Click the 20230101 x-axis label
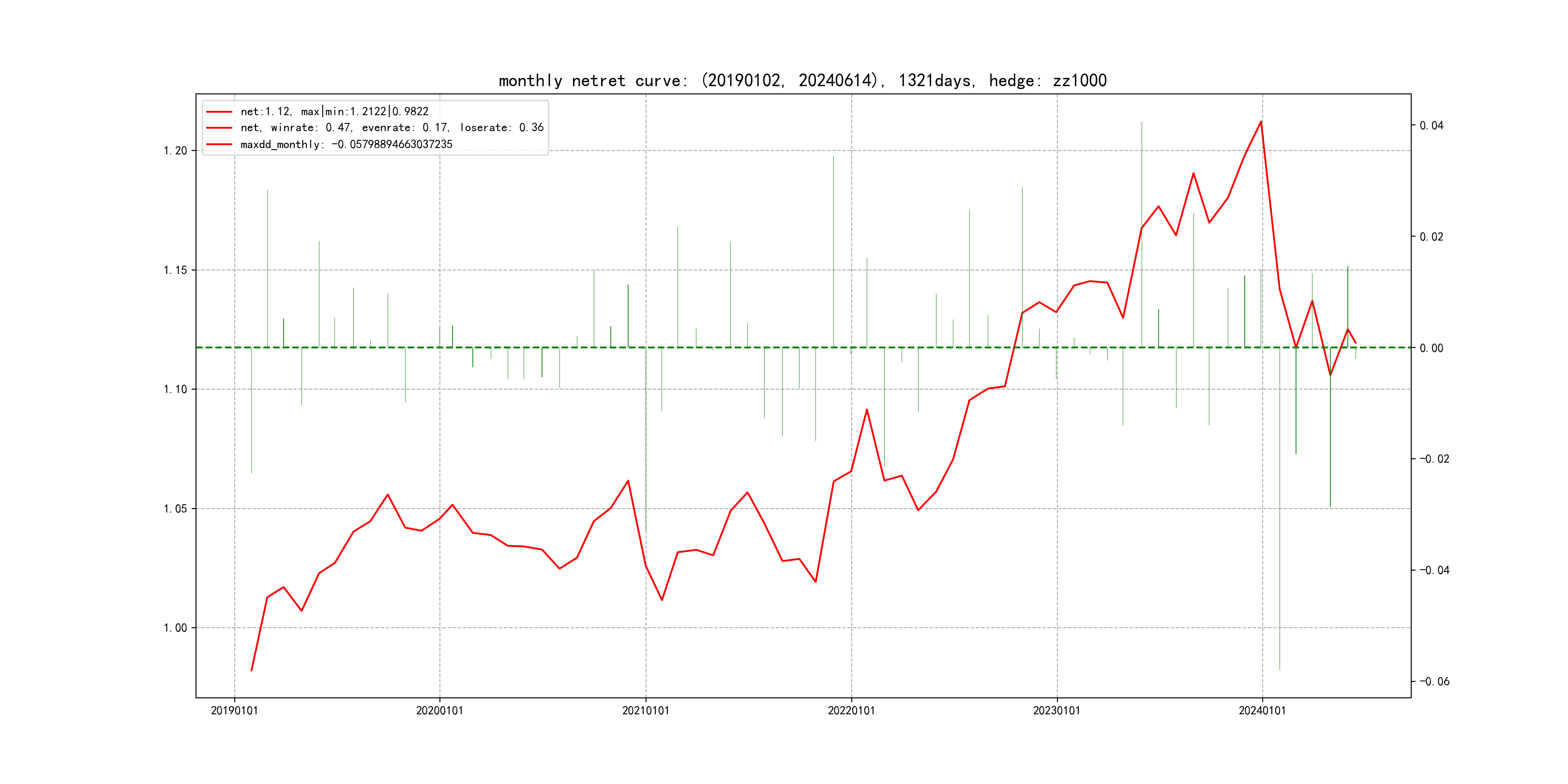1568x784 pixels. [1056, 710]
